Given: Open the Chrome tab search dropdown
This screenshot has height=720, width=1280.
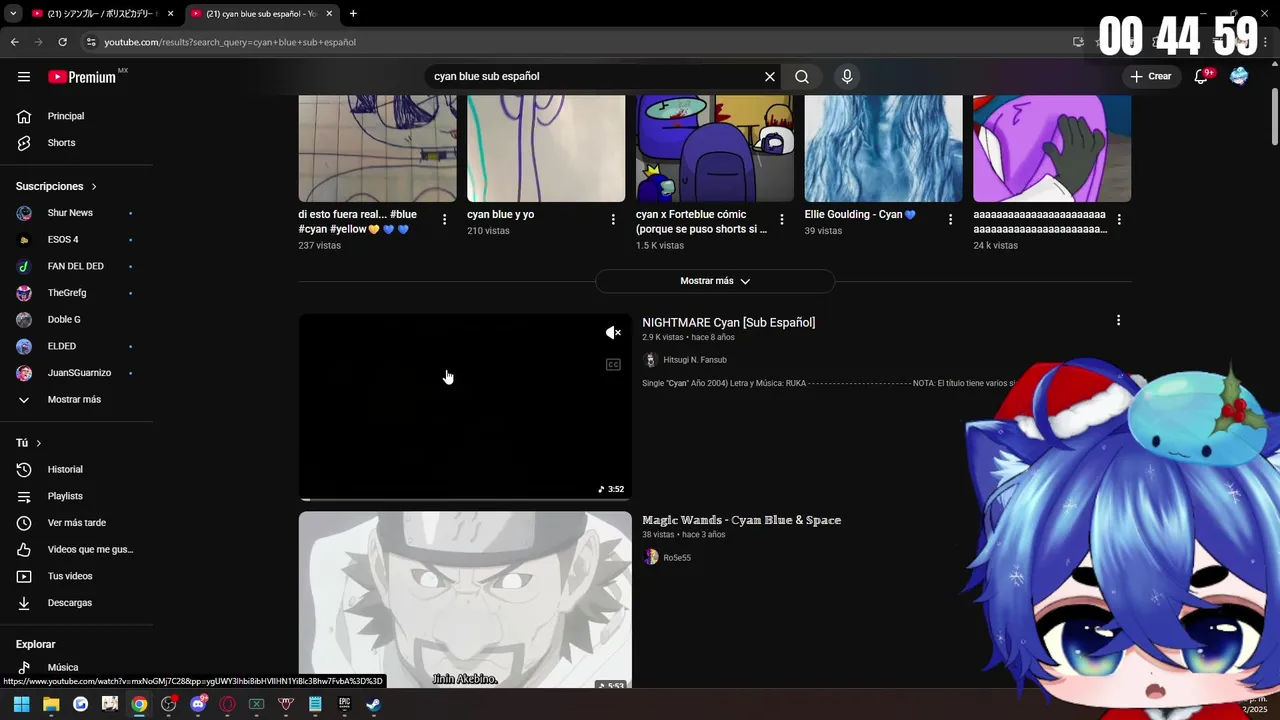Looking at the screenshot, I should coord(12,14).
